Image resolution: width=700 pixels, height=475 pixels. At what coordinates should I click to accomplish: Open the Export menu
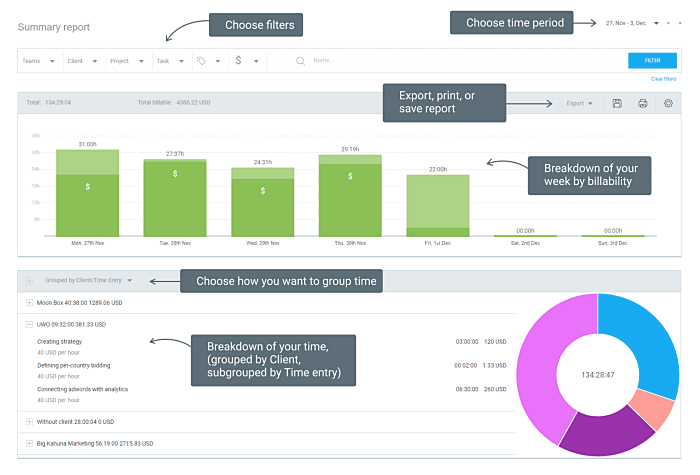pos(579,104)
